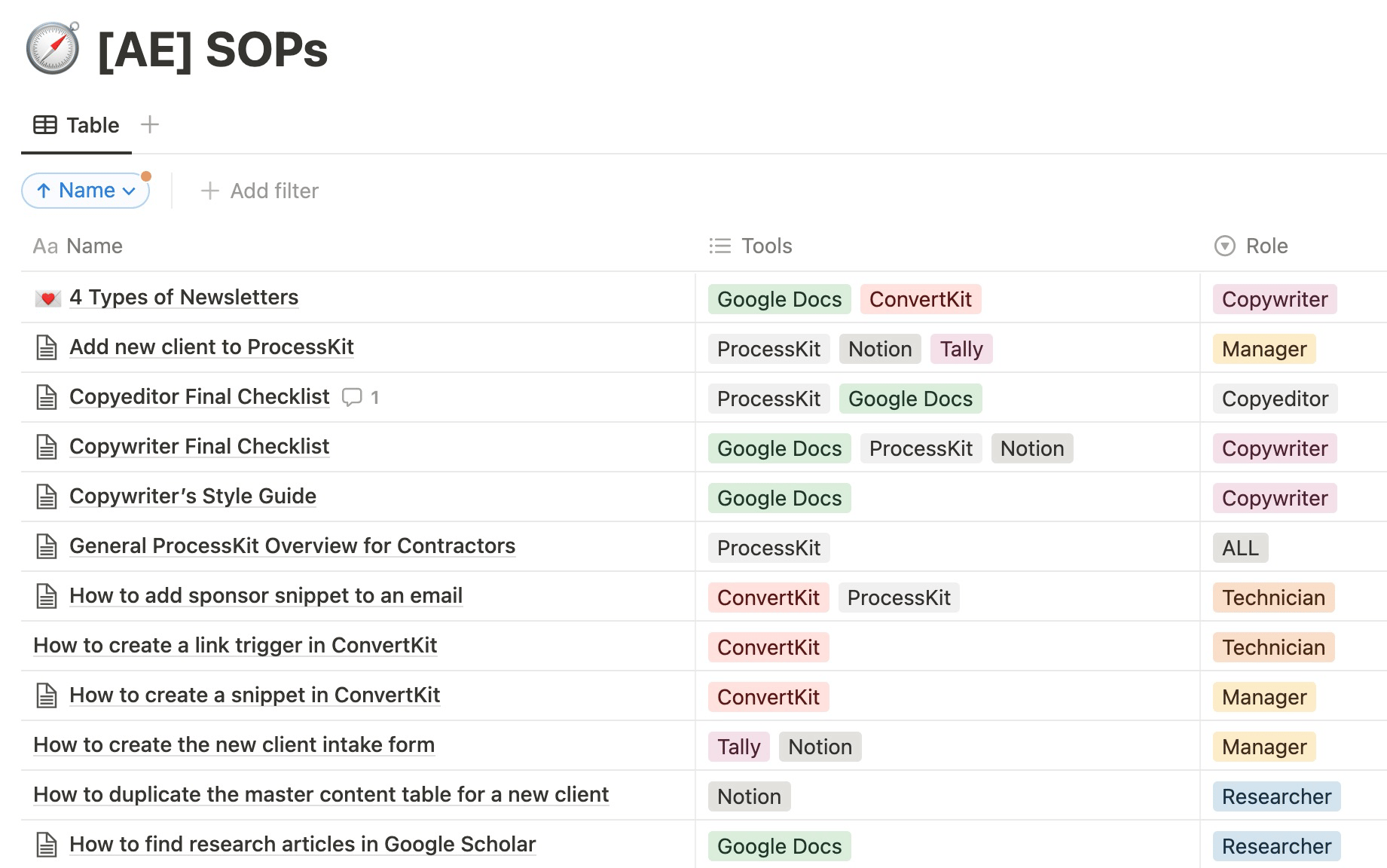
Task: Click the page icon for Google Scholar row
Action: 47,845
